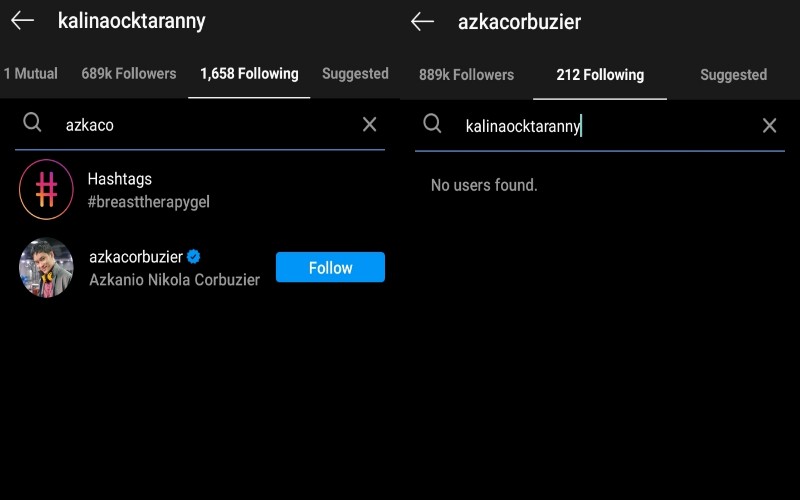Open Suggested tab on left panel
The image size is (800, 500).
[355, 74]
